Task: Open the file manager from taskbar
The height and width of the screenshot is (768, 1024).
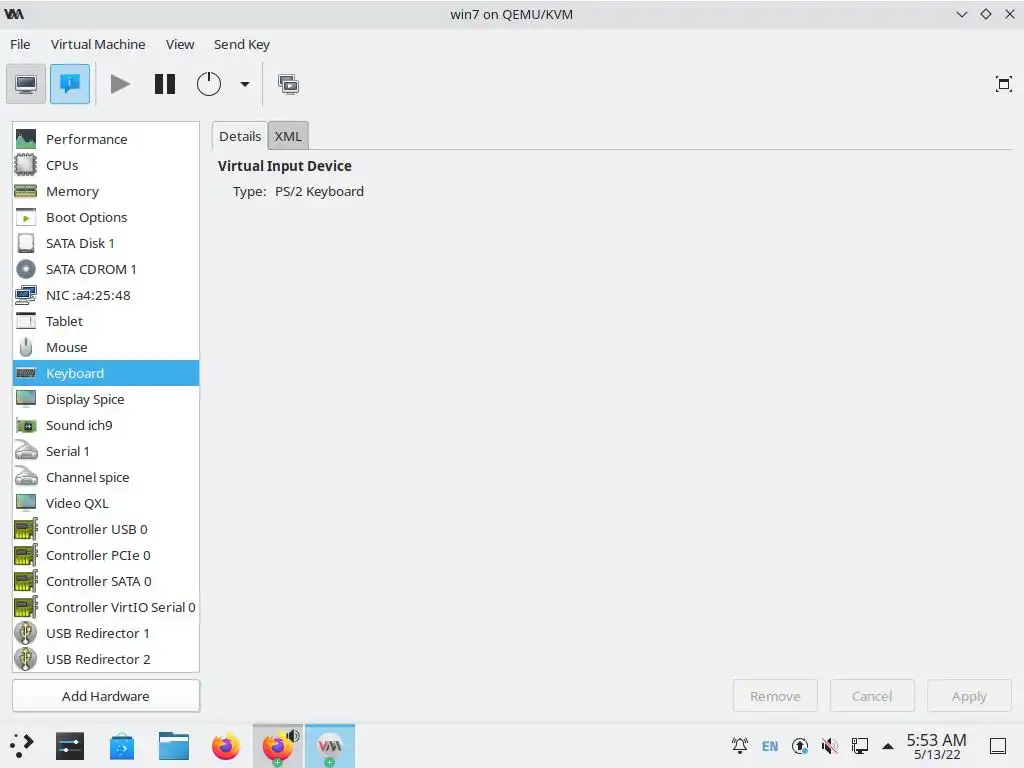Action: 174,746
